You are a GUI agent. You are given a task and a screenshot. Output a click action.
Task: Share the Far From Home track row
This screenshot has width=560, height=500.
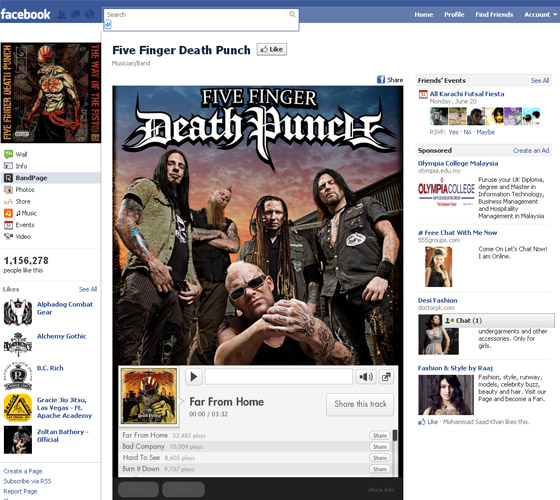coord(380,436)
